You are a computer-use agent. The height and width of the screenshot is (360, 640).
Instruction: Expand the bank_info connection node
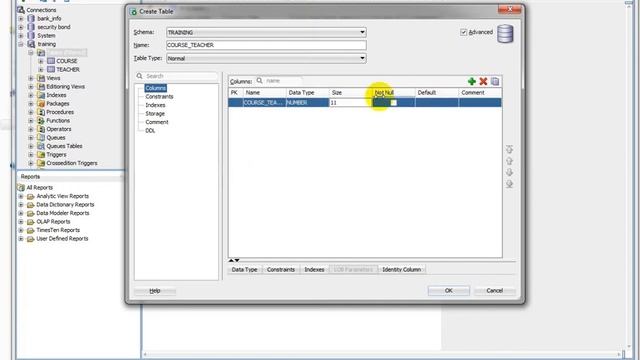[x=21, y=18]
